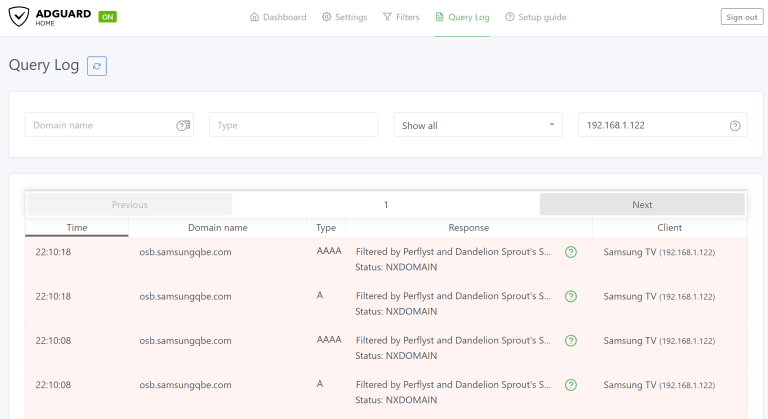Sign out of AdGuard Home

[742, 17]
